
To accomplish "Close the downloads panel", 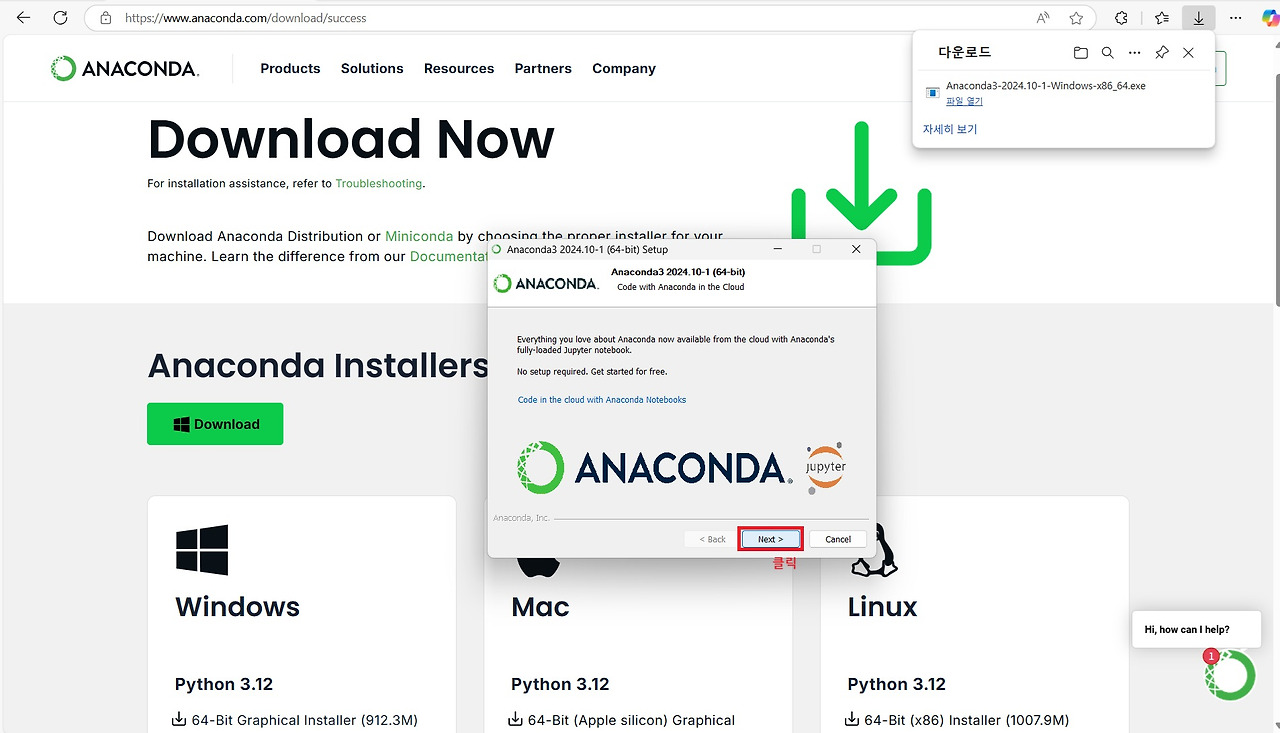I will coord(1188,53).
